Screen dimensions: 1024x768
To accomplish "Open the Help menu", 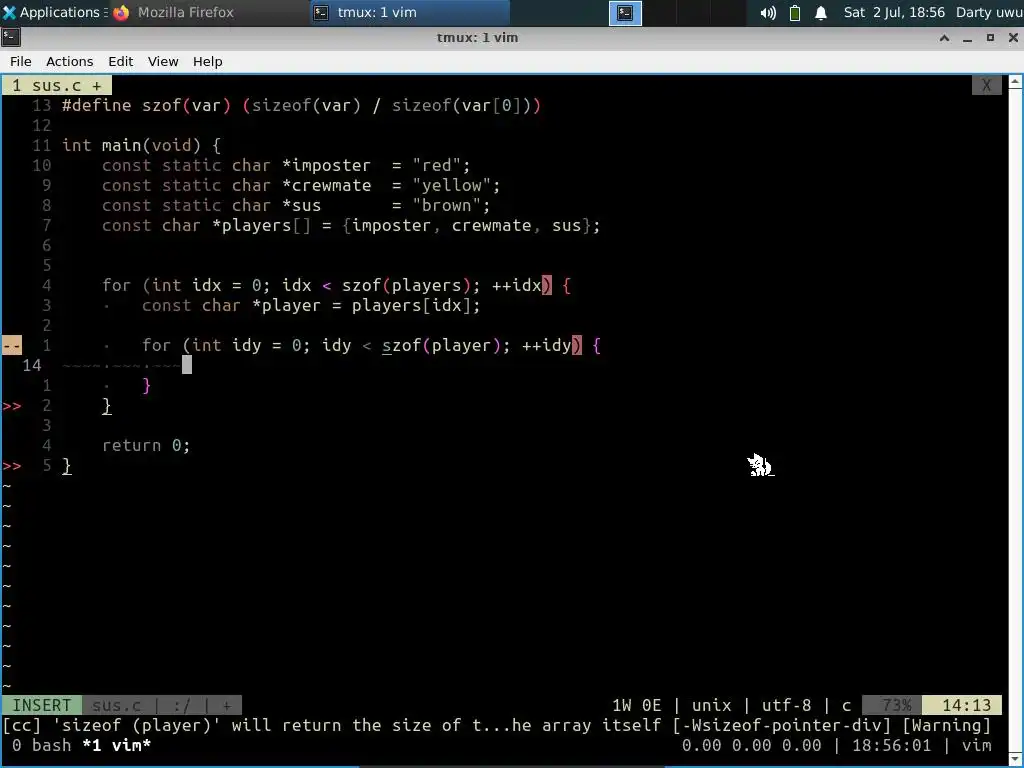I will coord(208,61).
